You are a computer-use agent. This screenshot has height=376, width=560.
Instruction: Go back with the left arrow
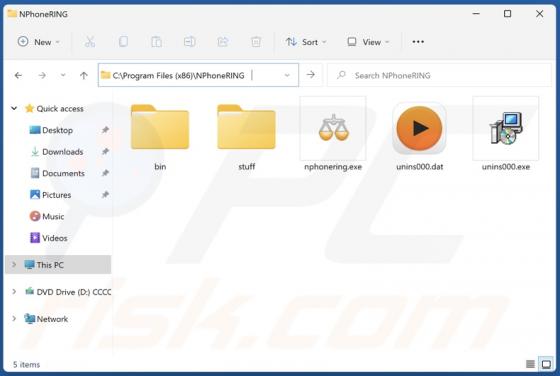click(18, 75)
